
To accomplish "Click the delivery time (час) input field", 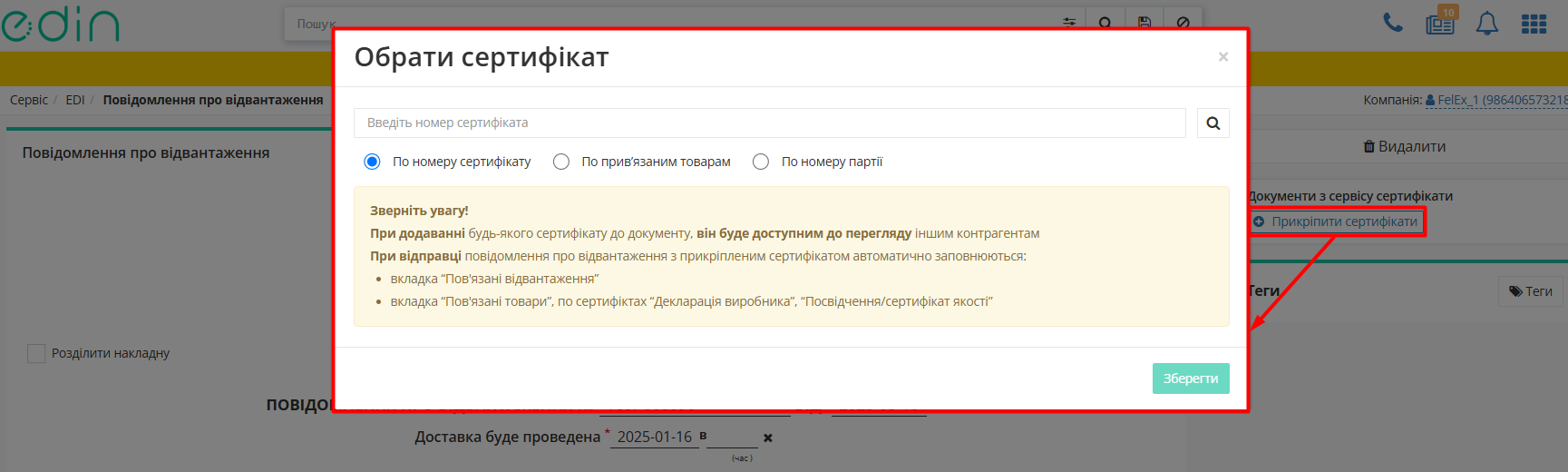I will point(732,437).
